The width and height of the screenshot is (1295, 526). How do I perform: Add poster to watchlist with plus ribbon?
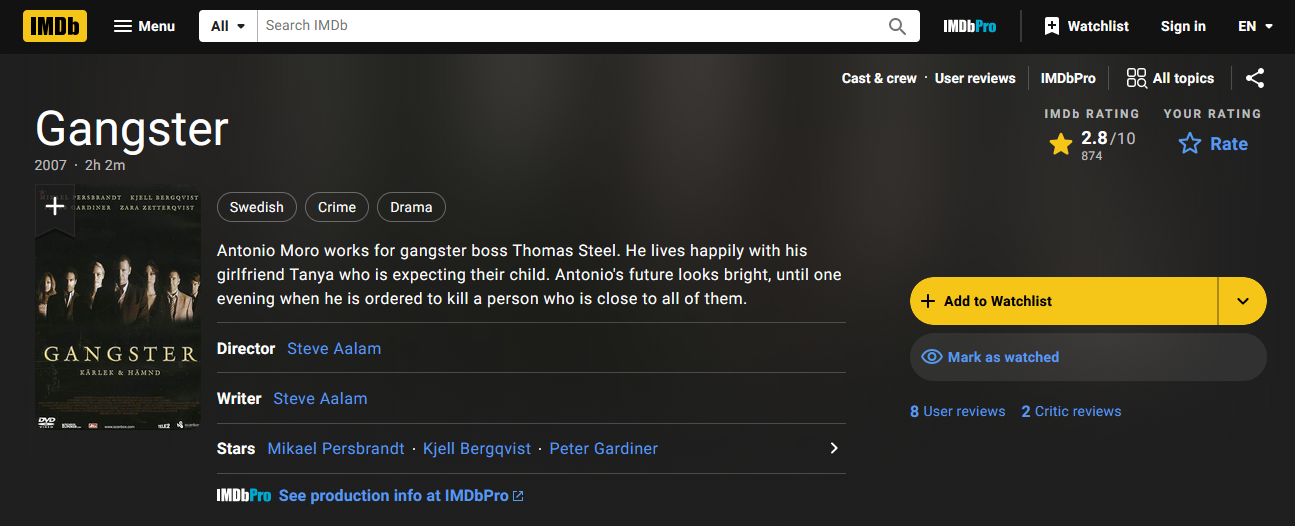click(x=55, y=207)
